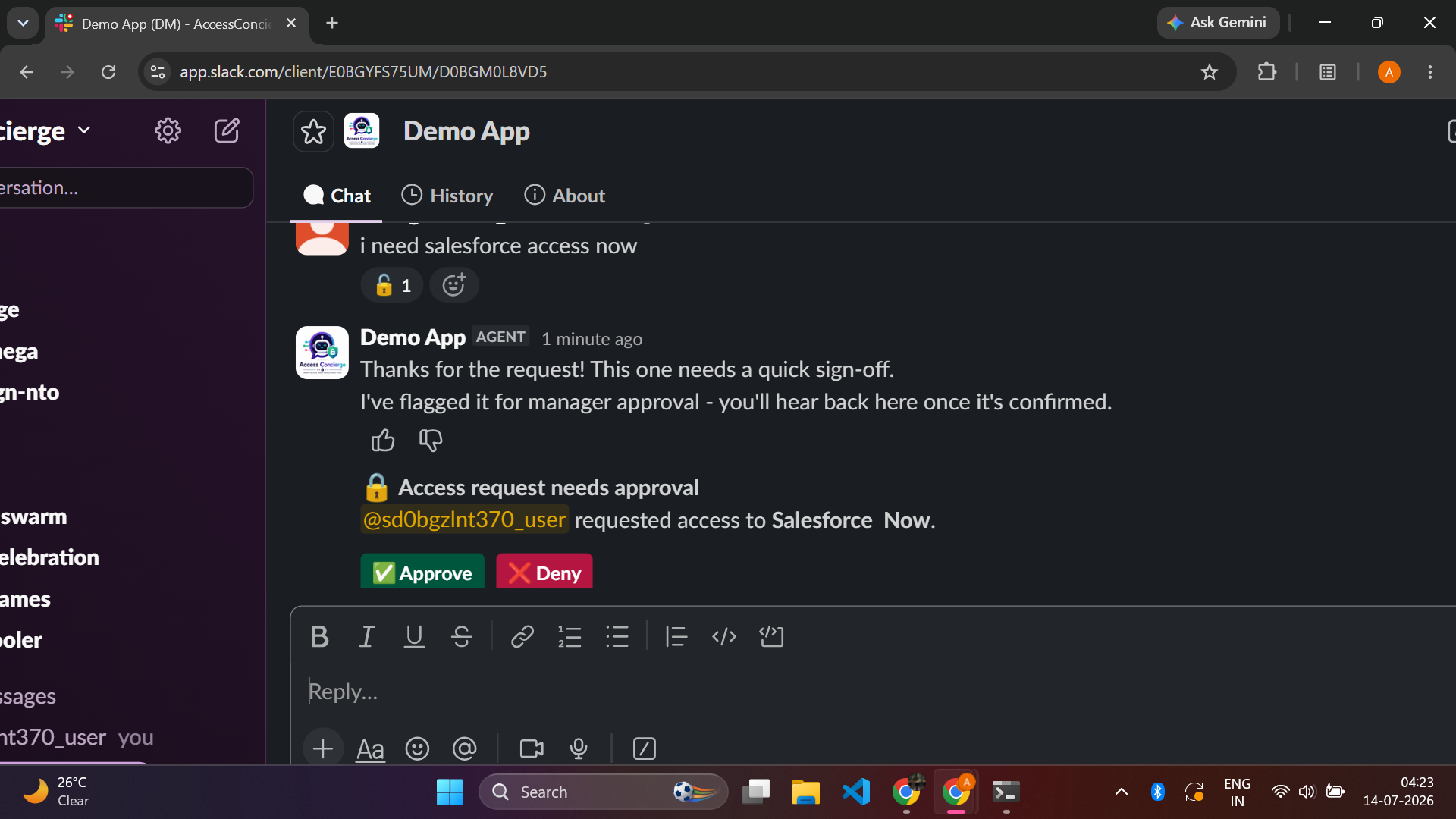This screenshot has width=1456, height=819.
Task: Open the emoji picker in composer
Action: coord(417,749)
